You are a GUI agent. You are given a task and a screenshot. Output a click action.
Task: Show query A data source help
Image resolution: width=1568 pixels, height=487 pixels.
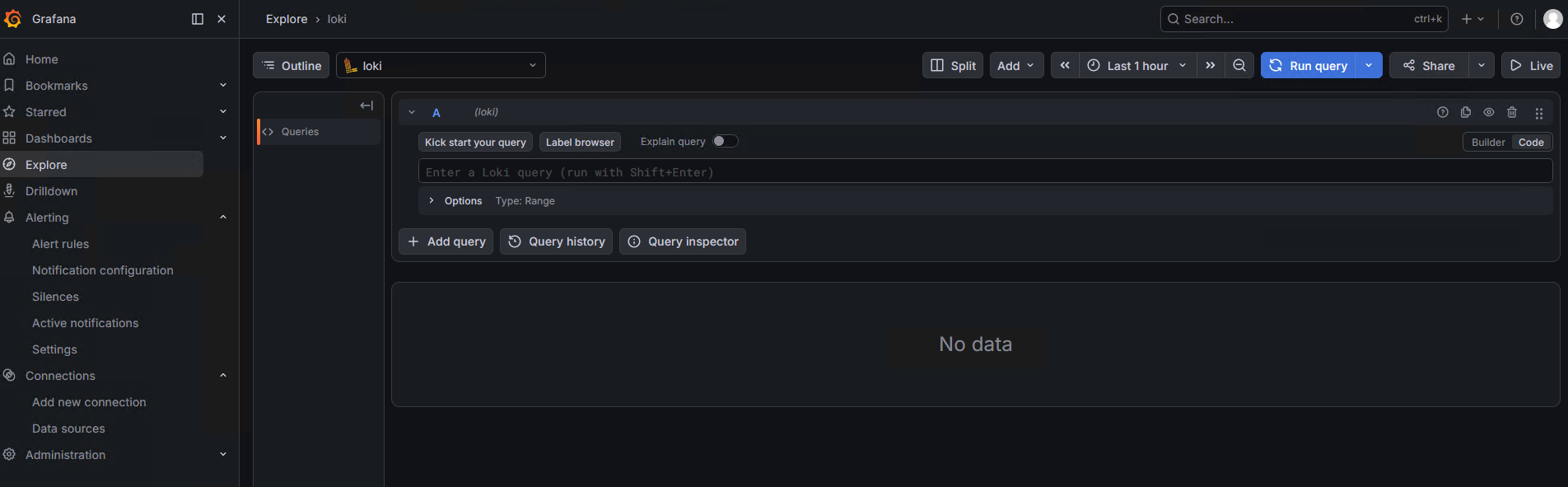1443,112
